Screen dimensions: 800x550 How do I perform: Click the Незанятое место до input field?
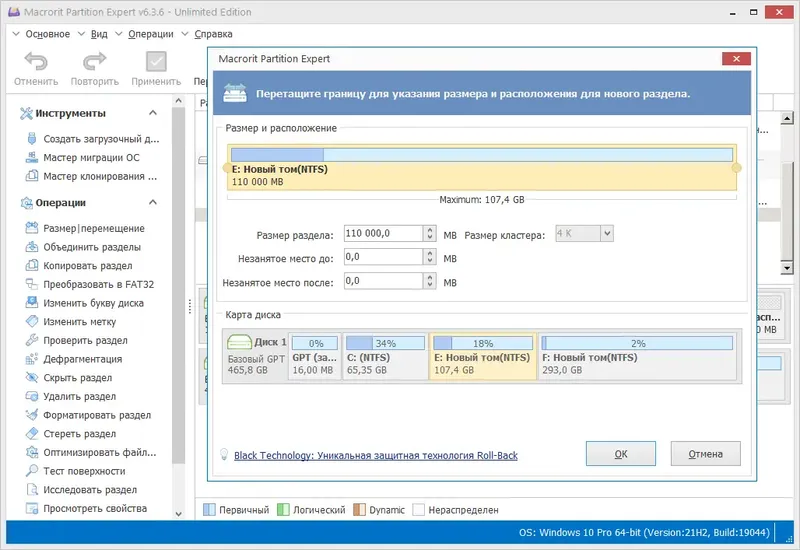click(384, 257)
